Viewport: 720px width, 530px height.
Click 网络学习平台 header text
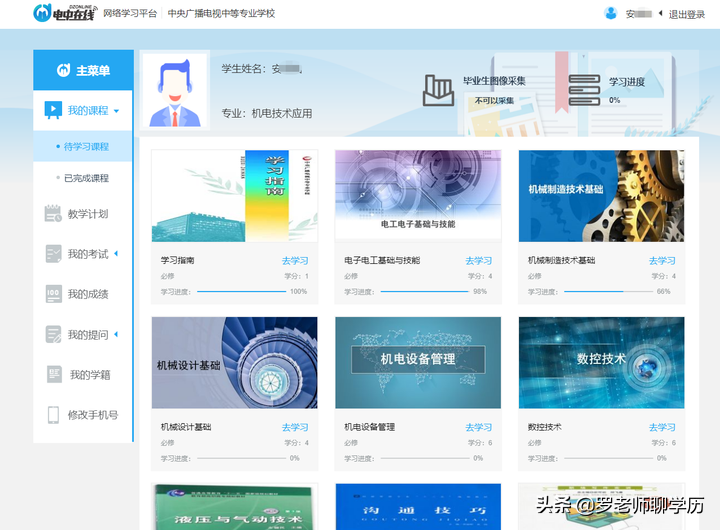click(x=130, y=13)
